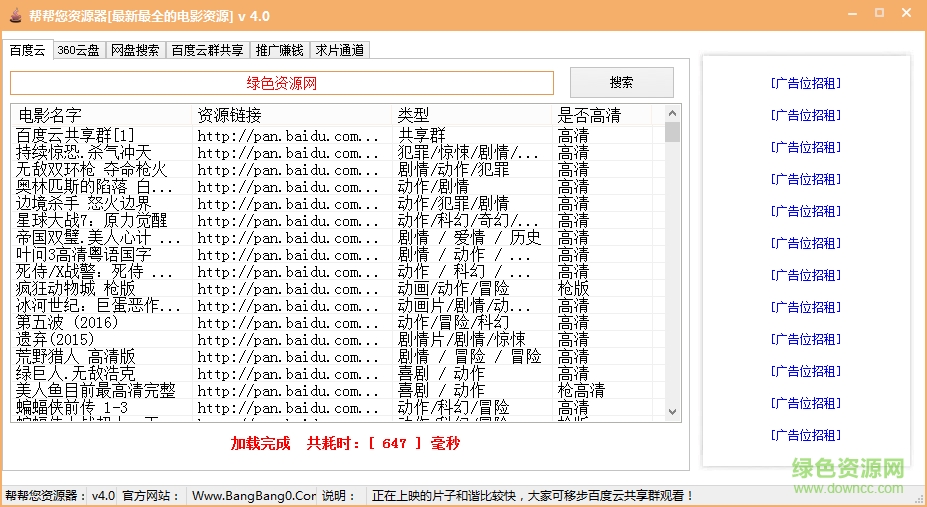Click the last [广告位招租] ad link
The image size is (927, 507).
(806, 435)
